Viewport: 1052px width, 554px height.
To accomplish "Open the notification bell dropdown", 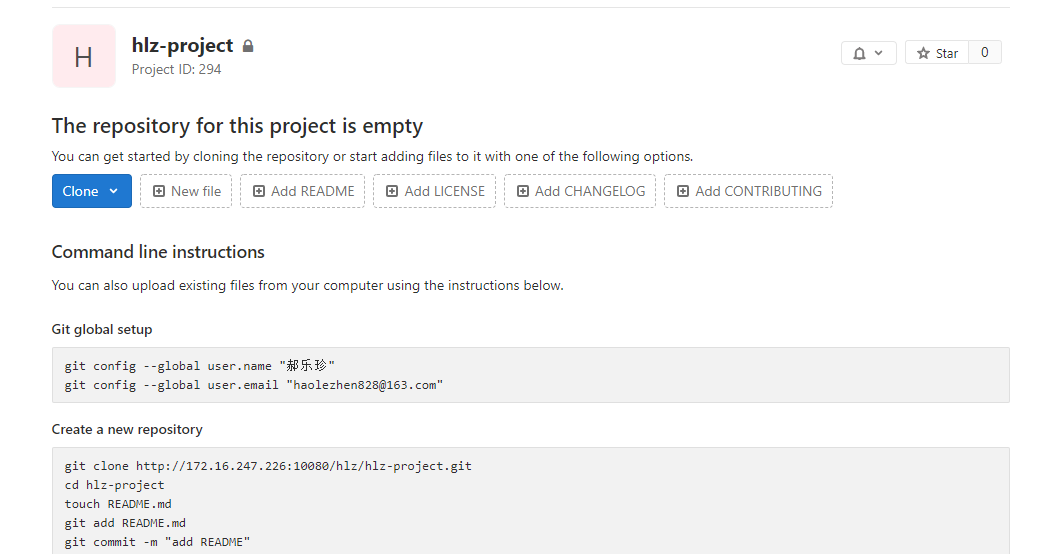I will click(868, 53).
